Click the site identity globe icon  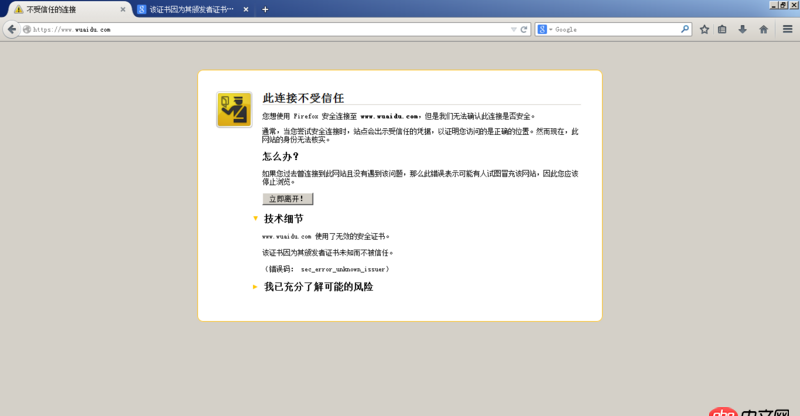[x=27, y=30]
